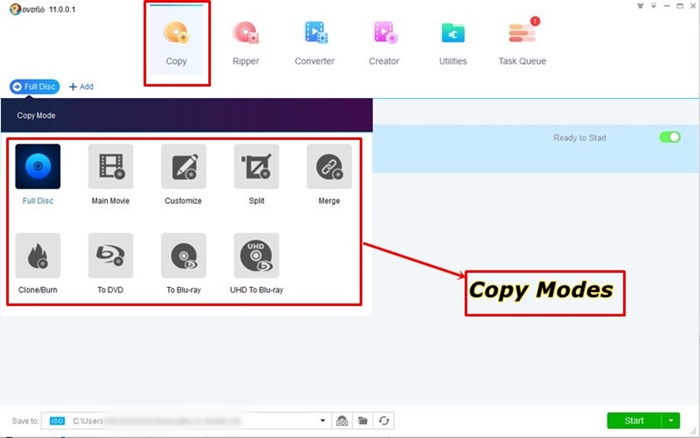Click the Add source button
Viewport: 700px width, 438px height.
pos(81,87)
